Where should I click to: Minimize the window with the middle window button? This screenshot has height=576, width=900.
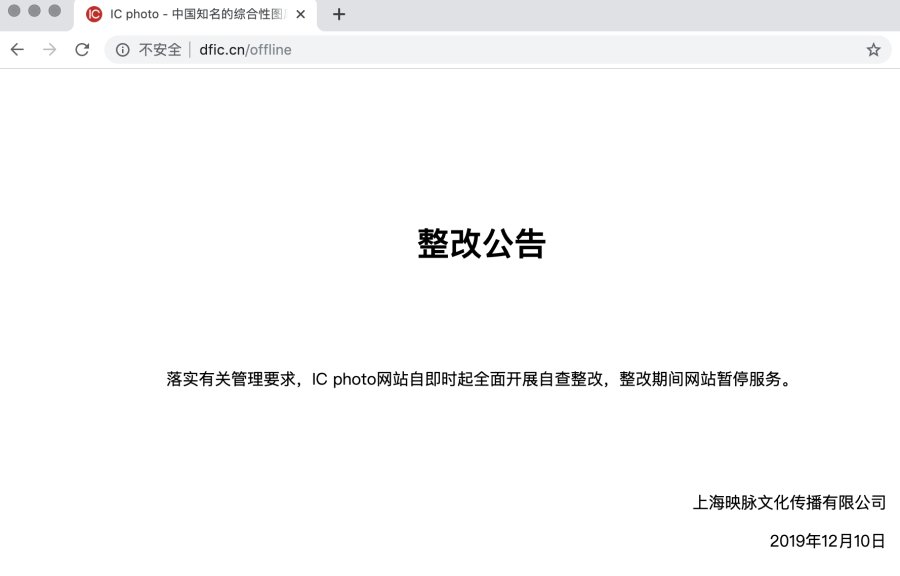click(x=34, y=11)
